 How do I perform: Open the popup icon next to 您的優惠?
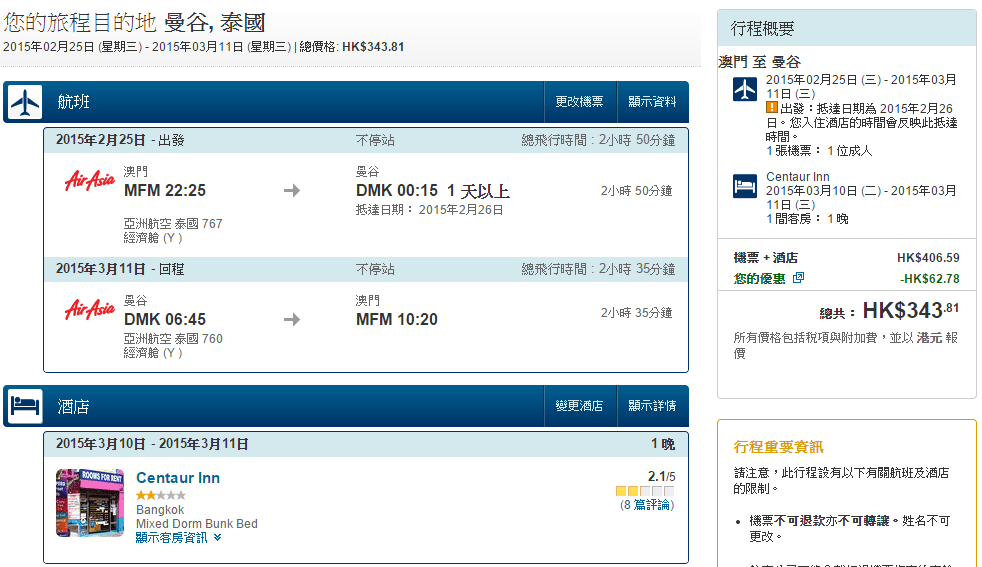pyautogui.click(x=798, y=278)
